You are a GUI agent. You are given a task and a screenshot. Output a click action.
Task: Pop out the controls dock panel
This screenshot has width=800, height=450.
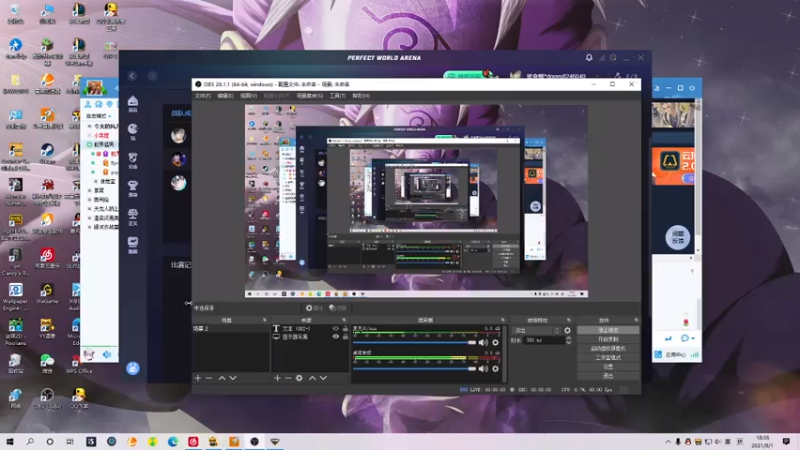636,320
